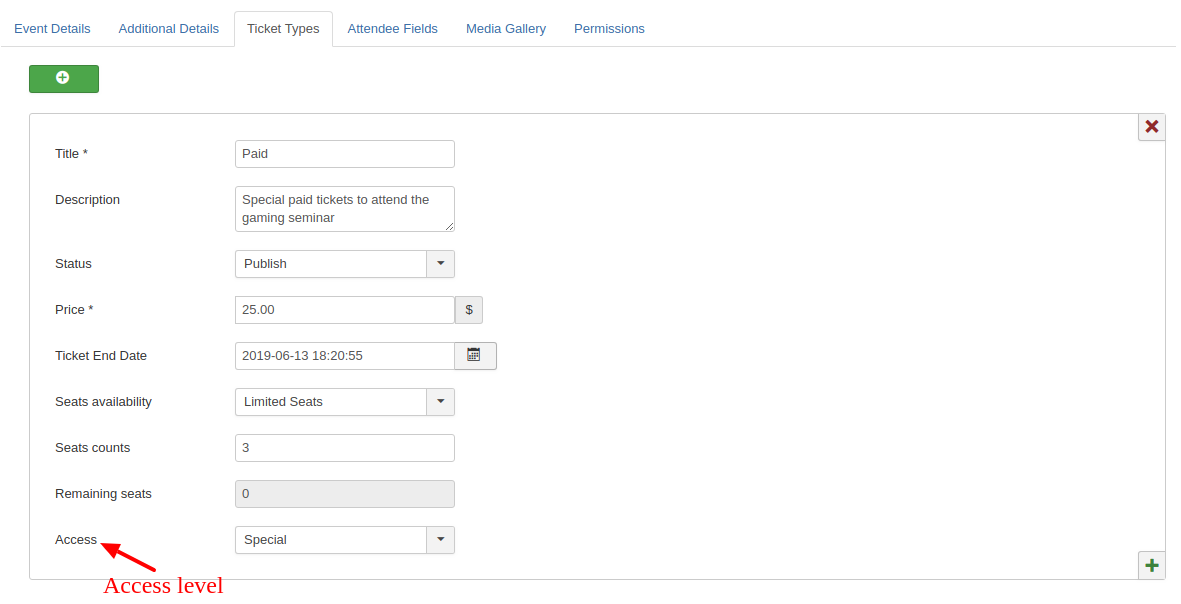Screen dimensions: 1181x604
Task: Expand the Status dropdown arrow
Action: pyautogui.click(x=441, y=264)
